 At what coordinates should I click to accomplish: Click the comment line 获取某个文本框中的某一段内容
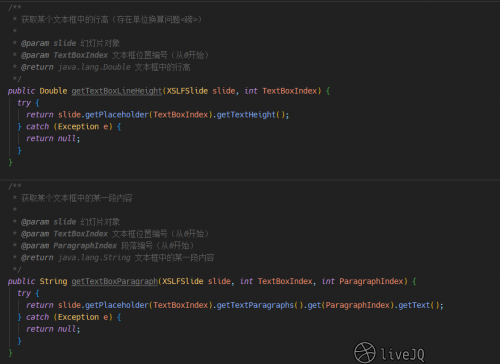coord(77,198)
